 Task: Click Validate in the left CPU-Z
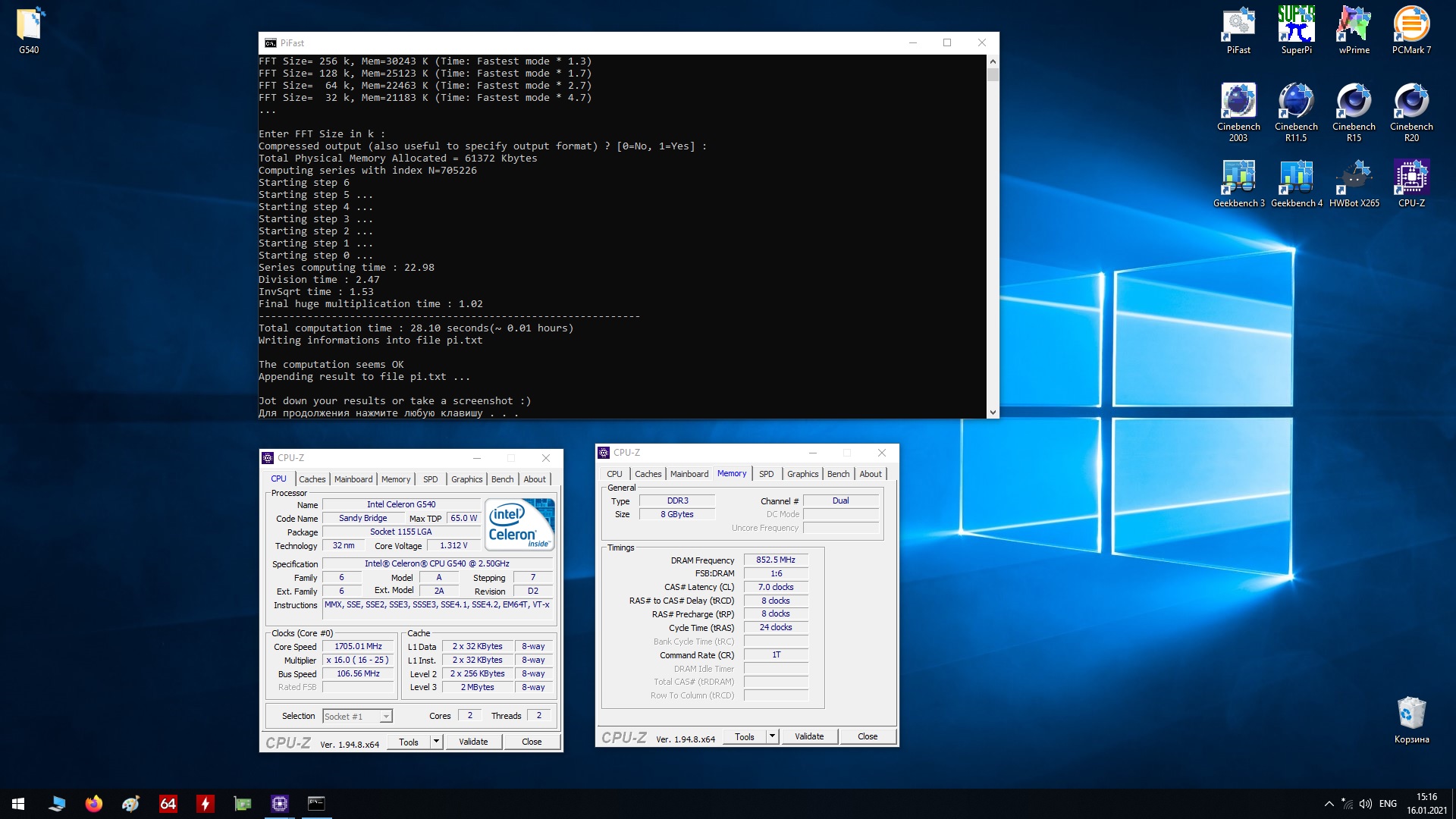pos(473,742)
